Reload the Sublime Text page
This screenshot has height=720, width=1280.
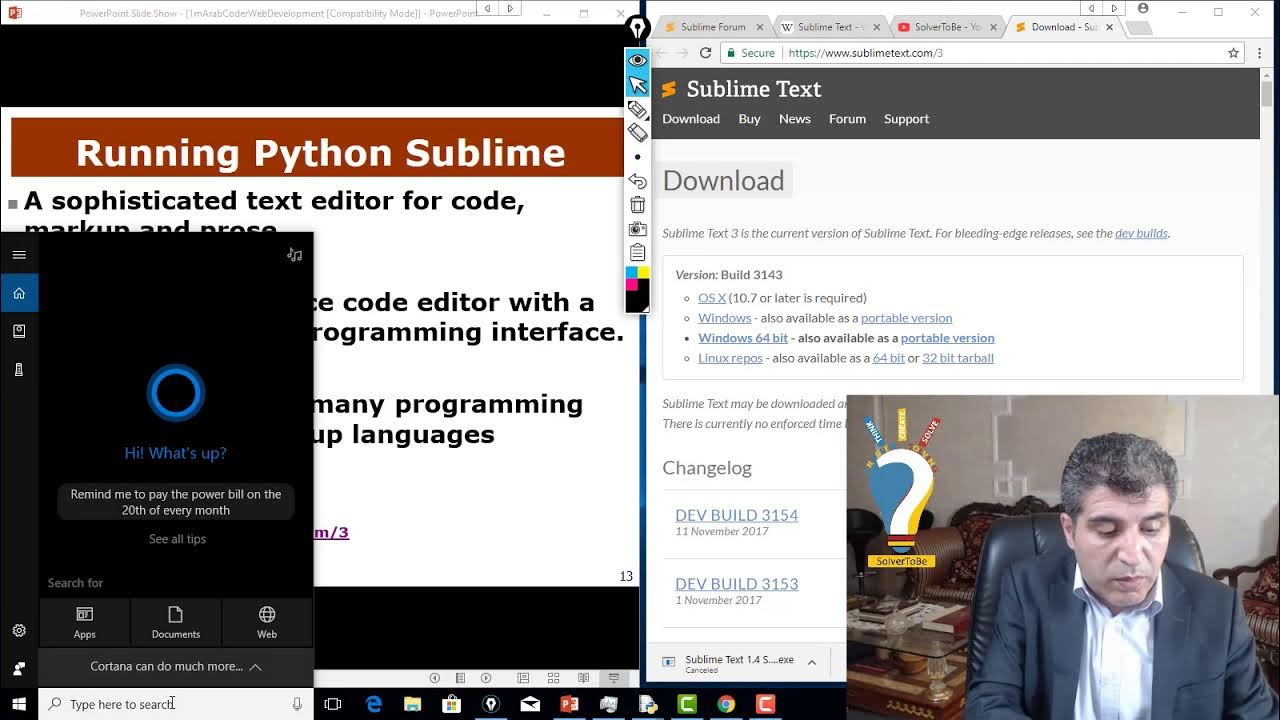[x=705, y=53]
